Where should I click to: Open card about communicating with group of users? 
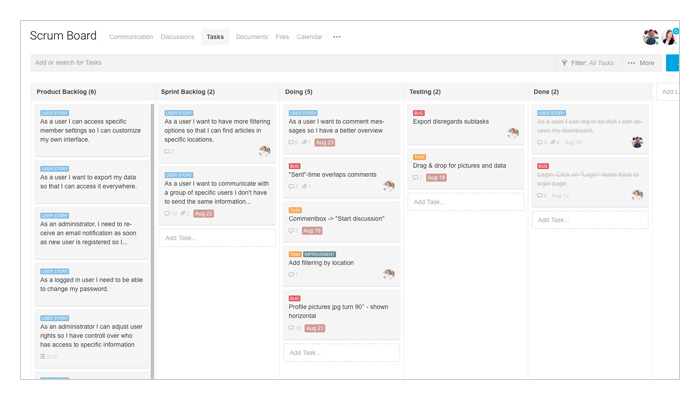pyautogui.click(x=217, y=195)
